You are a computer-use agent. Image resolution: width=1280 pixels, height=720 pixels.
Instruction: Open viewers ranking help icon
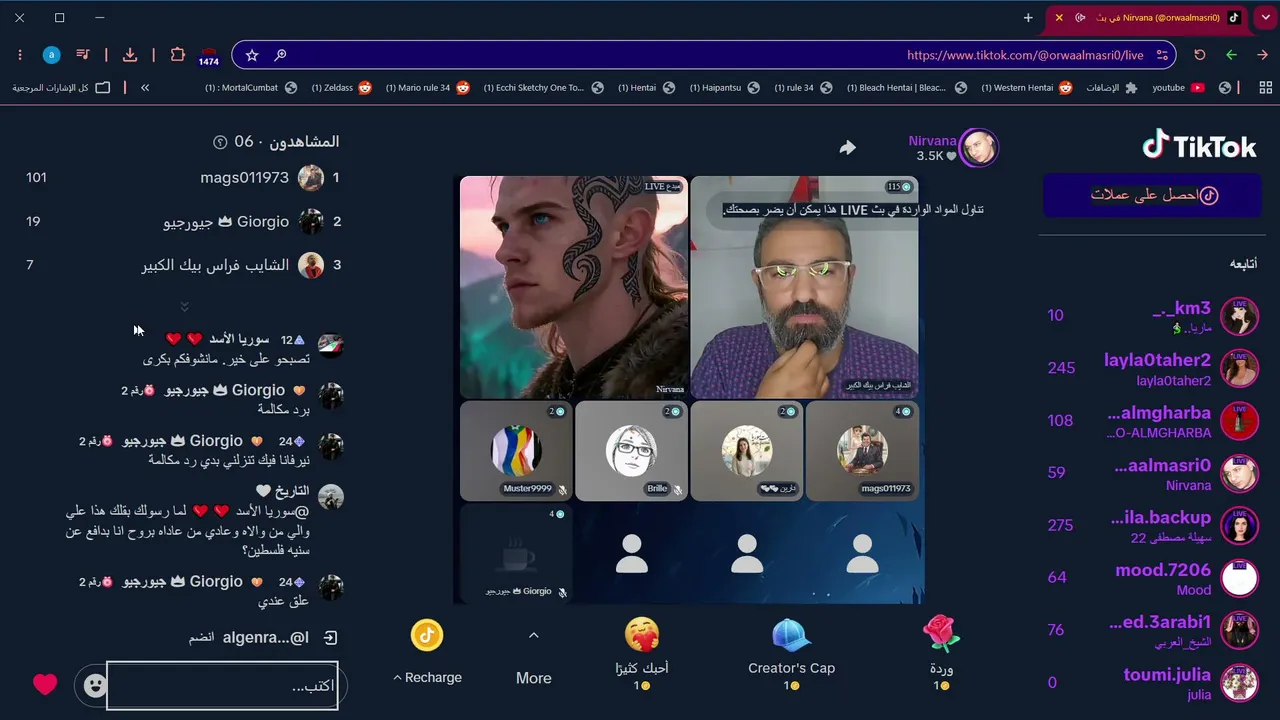click(220, 142)
